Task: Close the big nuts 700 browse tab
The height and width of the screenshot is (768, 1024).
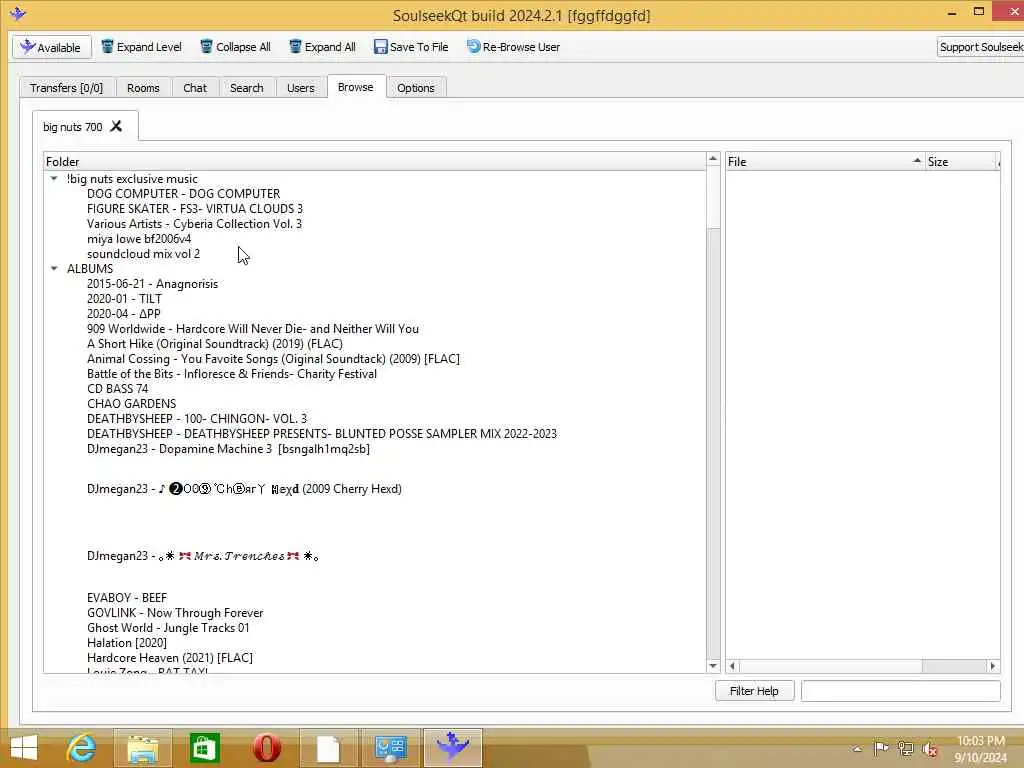Action: pyautogui.click(x=116, y=126)
